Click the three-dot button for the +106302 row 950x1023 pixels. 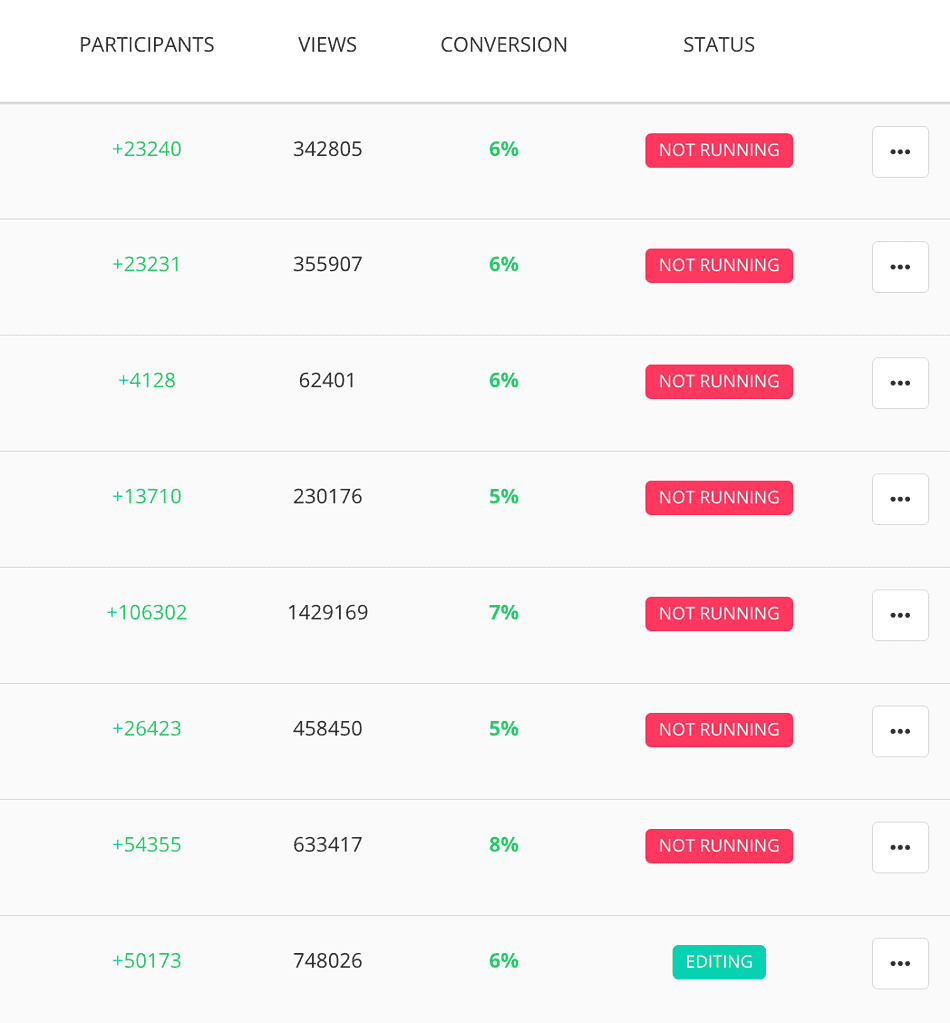pyautogui.click(x=900, y=615)
